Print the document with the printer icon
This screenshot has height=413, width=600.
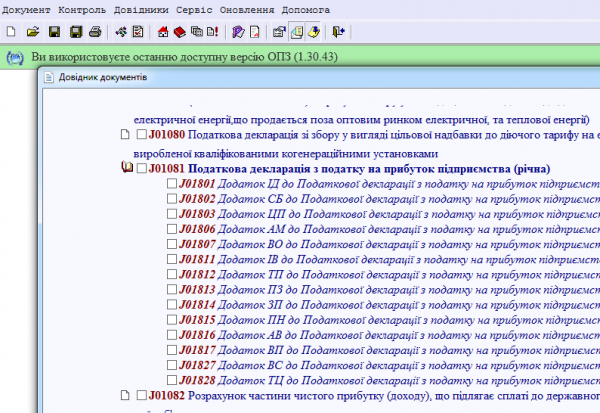pyautogui.click(x=95, y=31)
